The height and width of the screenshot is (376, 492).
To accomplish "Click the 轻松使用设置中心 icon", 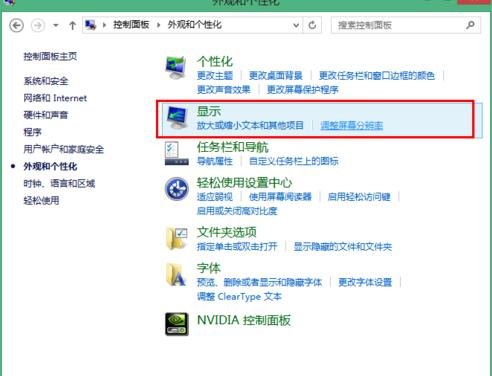I will pos(177,189).
